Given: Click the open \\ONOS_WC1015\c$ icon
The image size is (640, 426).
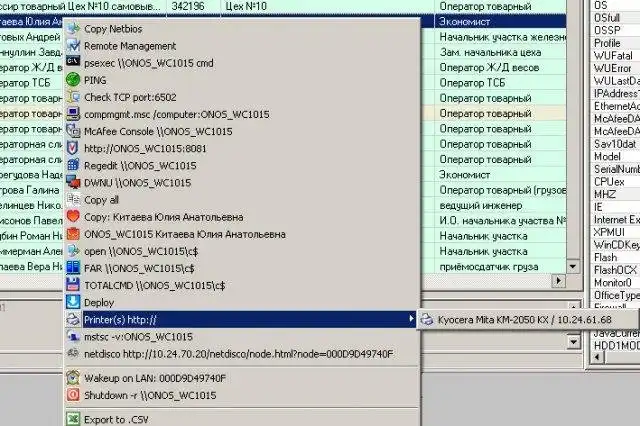Looking at the screenshot, I should tap(73, 251).
